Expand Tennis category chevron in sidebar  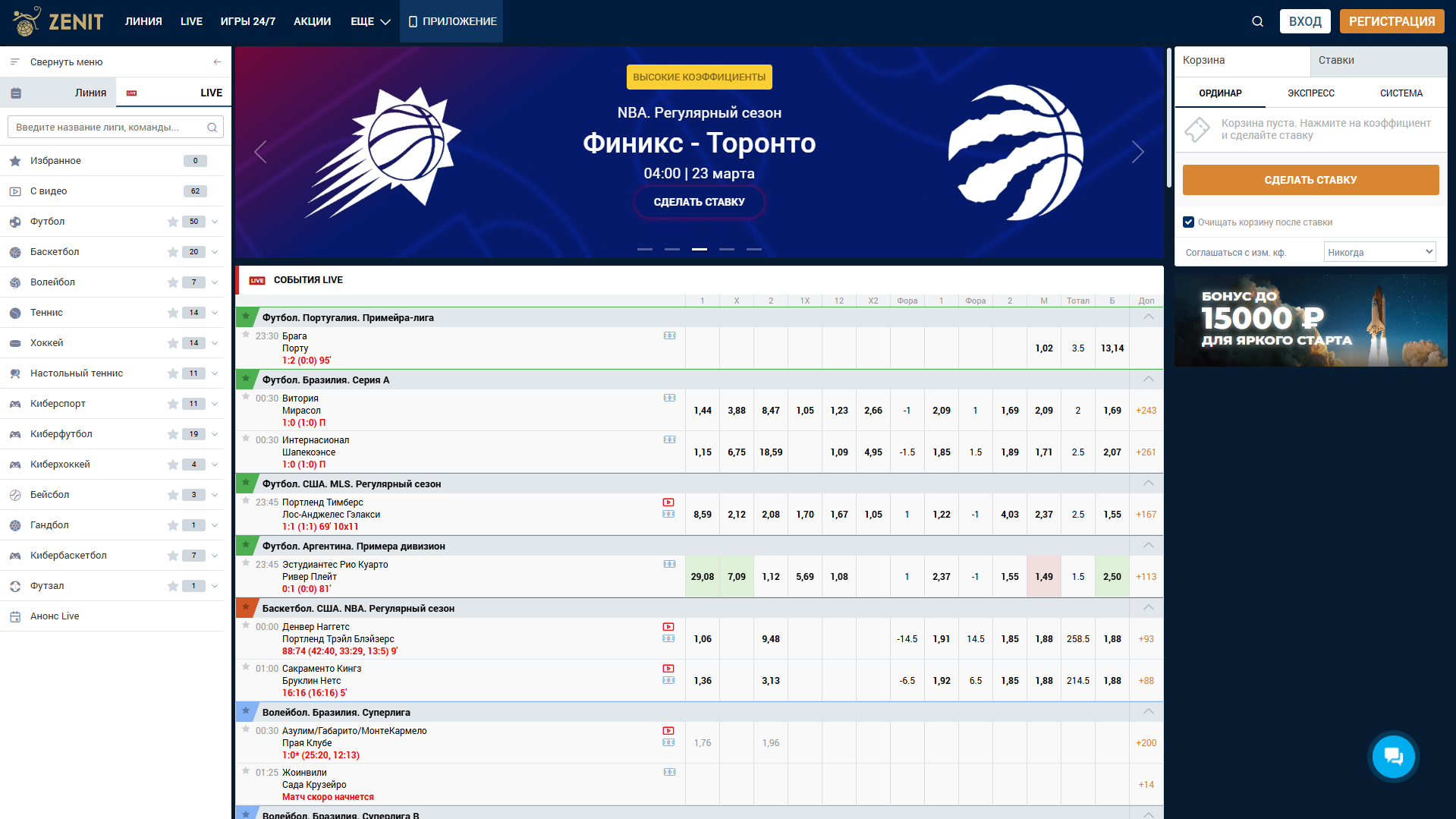215,313
